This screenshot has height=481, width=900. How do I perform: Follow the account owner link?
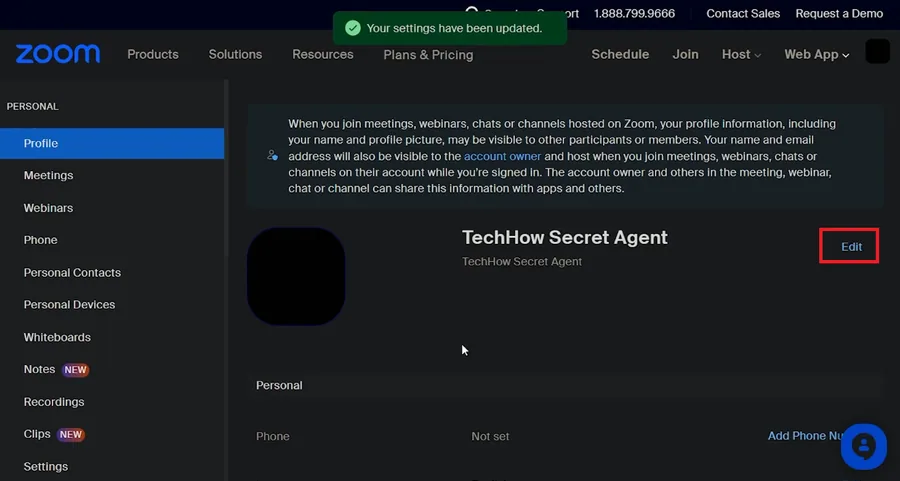point(502,156)
